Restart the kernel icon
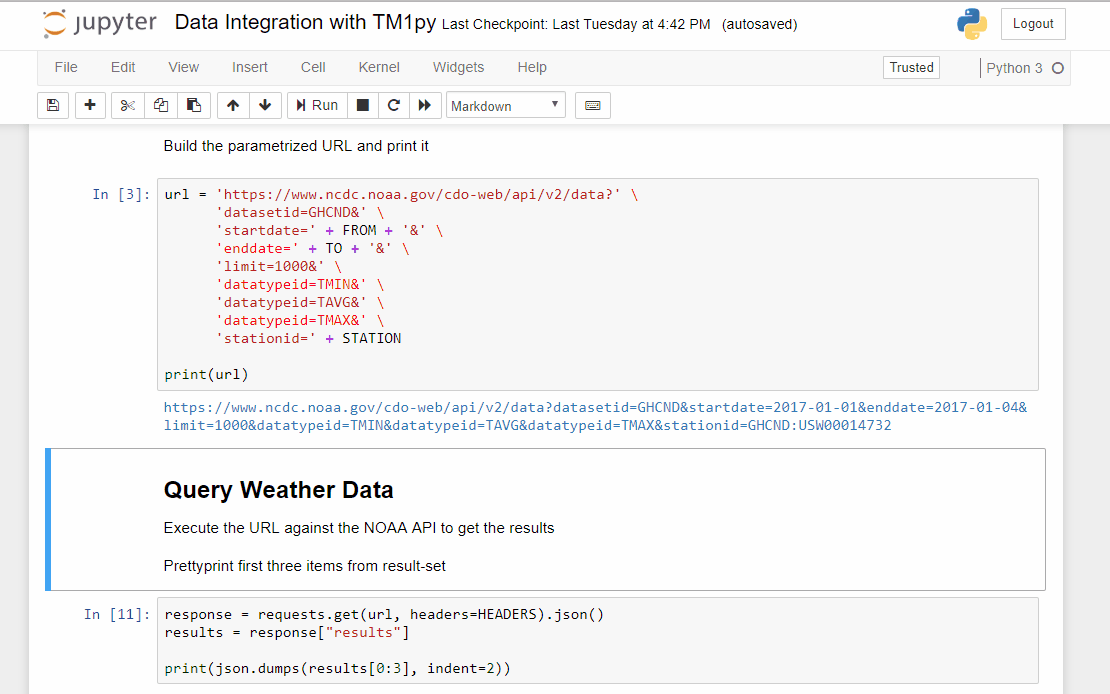This screenshot has width=1110, height=694. 394,105
